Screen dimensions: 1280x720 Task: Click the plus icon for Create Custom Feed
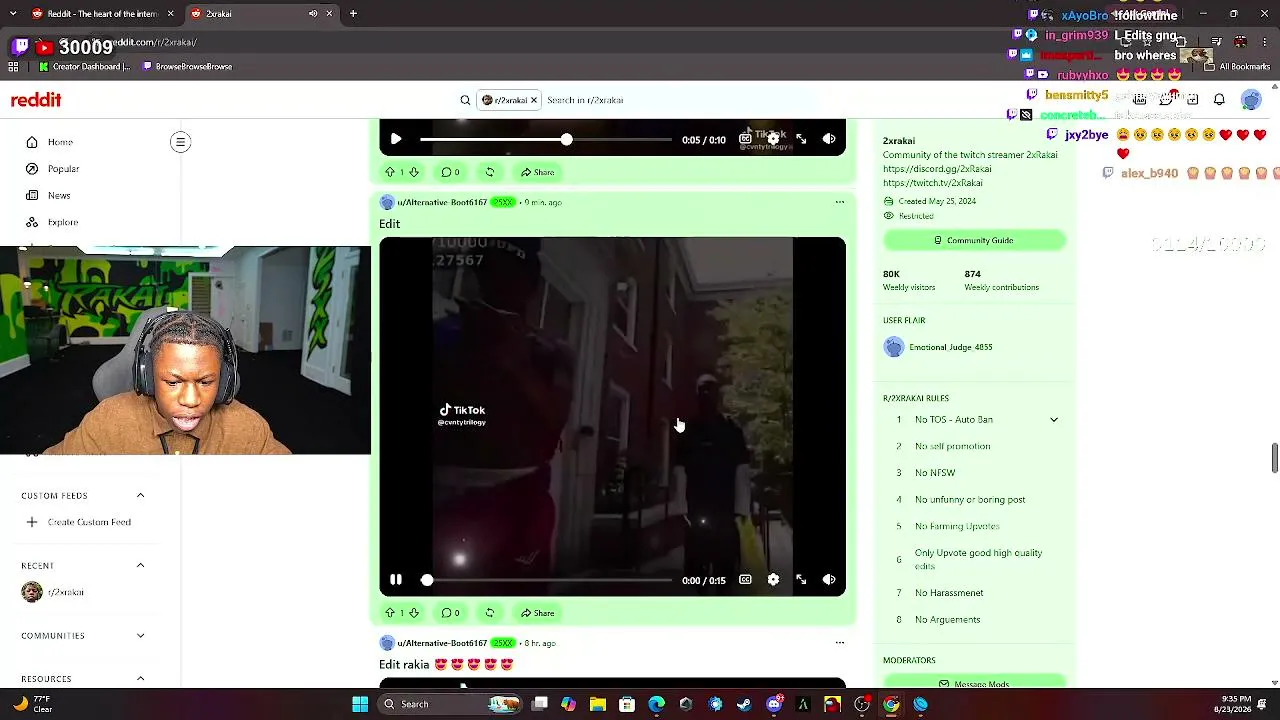(x=32, y=522)
